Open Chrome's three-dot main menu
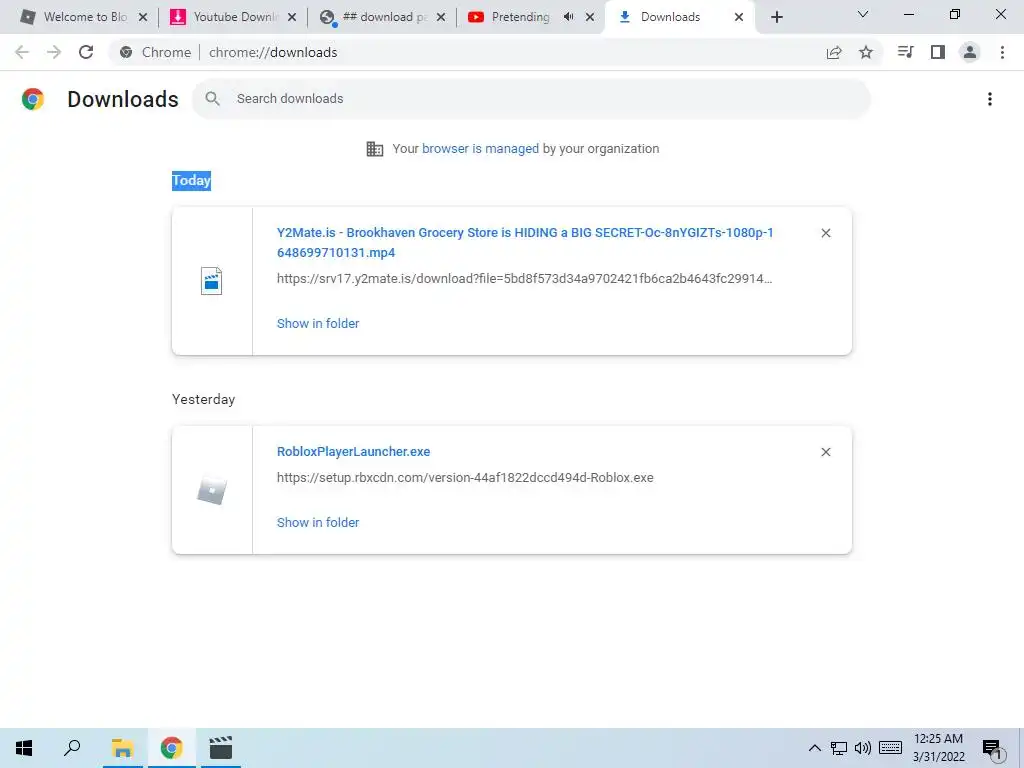 click(x=1002, y=52)
